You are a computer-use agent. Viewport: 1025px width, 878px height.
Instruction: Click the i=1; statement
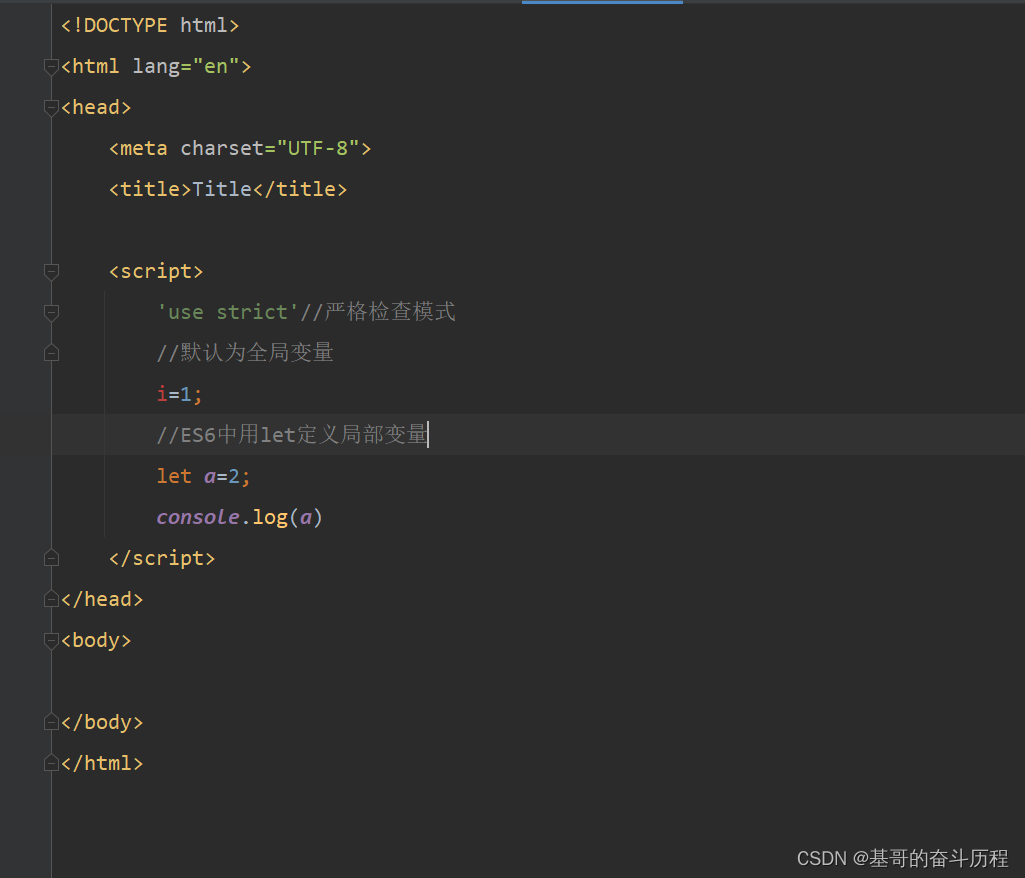[x=180, y=394]
